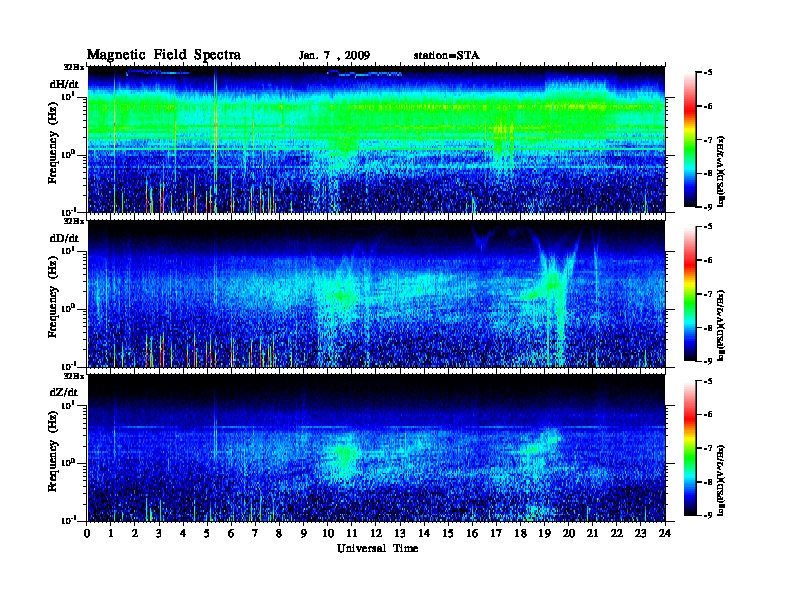The height and width of the screenshot is (612, 792).
Task: Click the 10⁰ frequency tick of dH/dt panel
Action: [68, 155]
